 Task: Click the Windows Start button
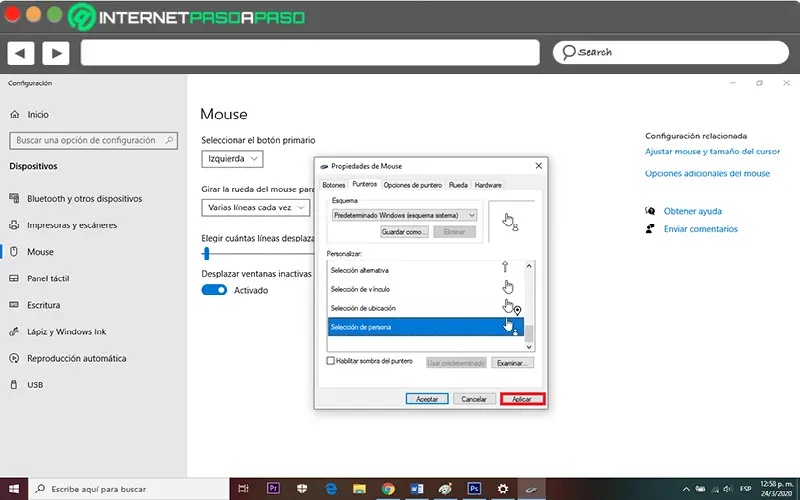pos(14,489)
